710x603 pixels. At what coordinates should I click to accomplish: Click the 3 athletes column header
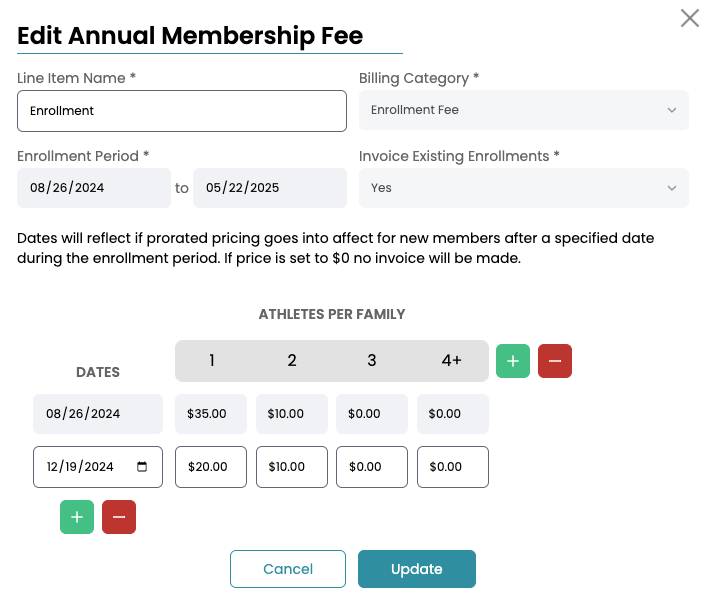click(x=371, y=361)
